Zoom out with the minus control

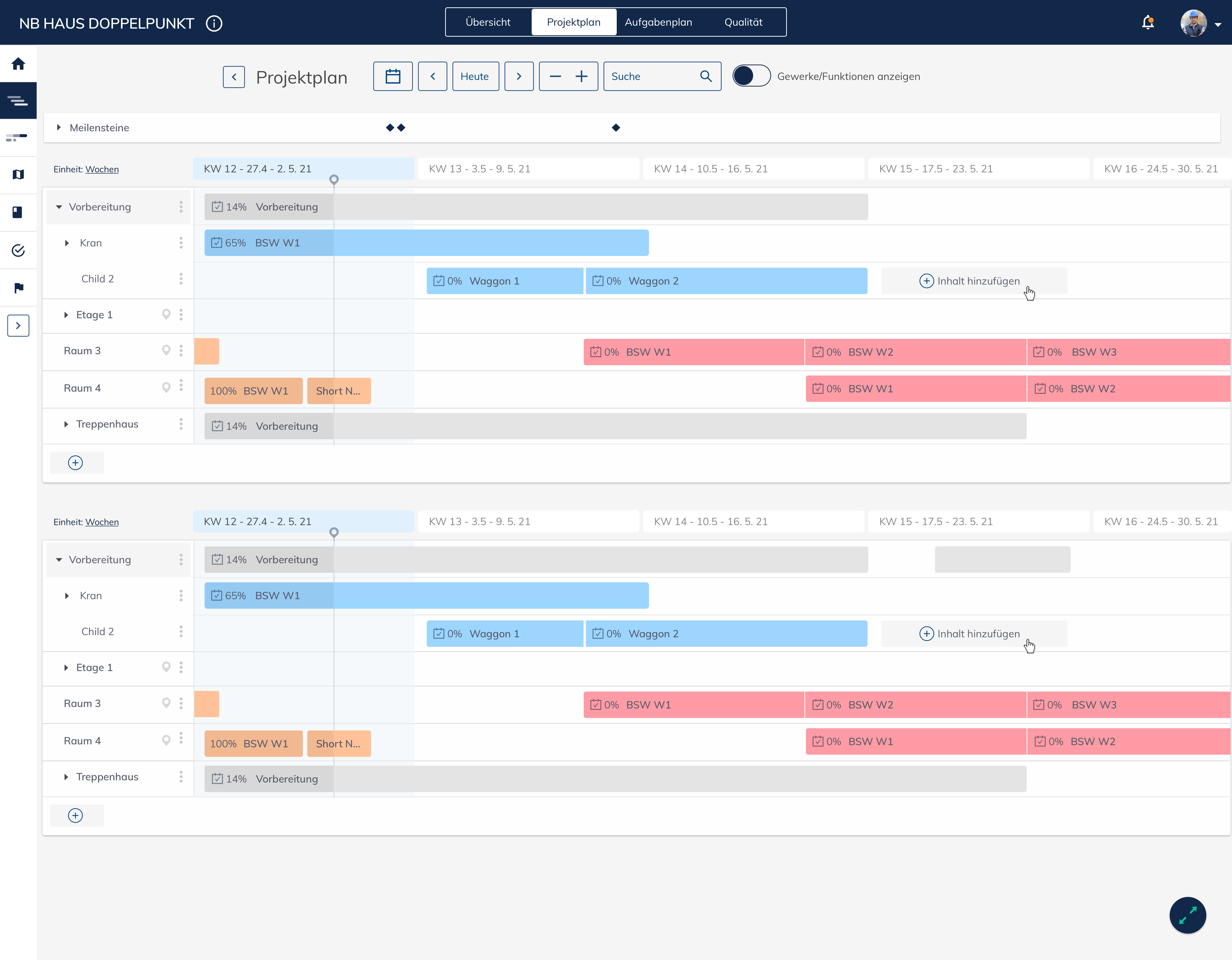click(x=555, y=76)
